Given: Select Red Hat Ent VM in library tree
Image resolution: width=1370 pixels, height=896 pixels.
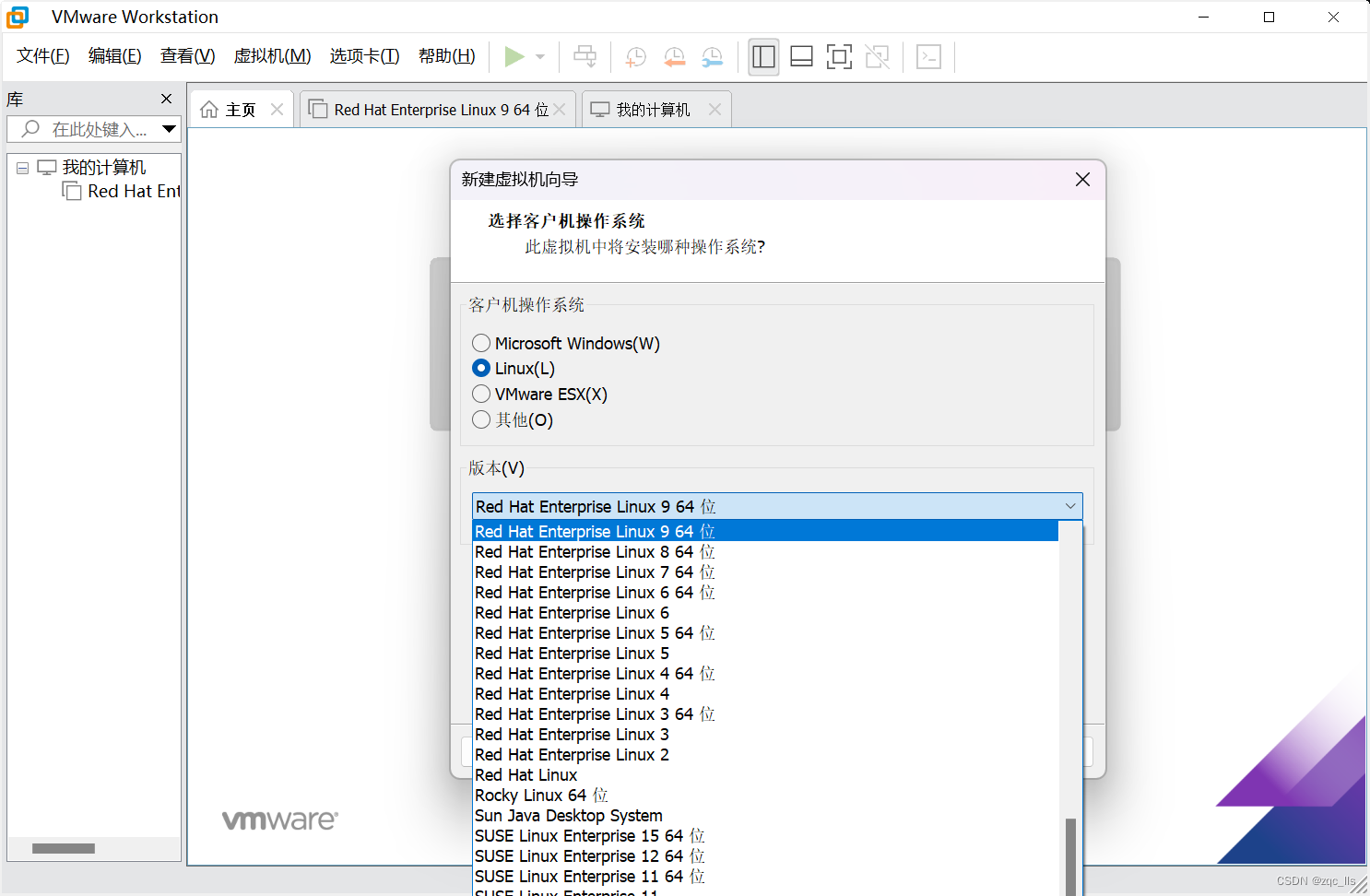Looking at the screenshot, I should [134, 191].
